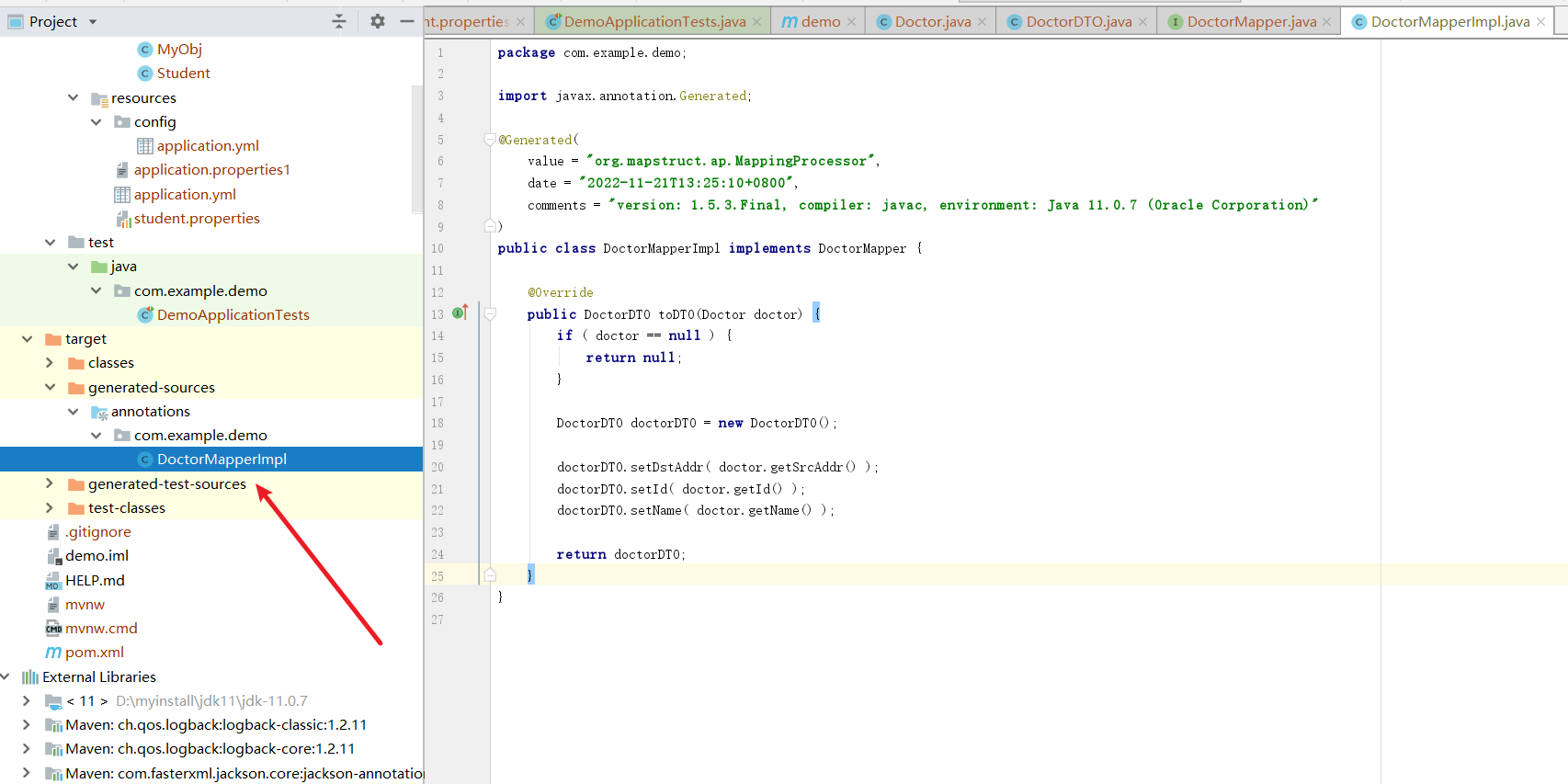The width and height of the screenshot is (1568, 784).
Task: Click the Project panel settings gear icon
Action: pos(377,21)
